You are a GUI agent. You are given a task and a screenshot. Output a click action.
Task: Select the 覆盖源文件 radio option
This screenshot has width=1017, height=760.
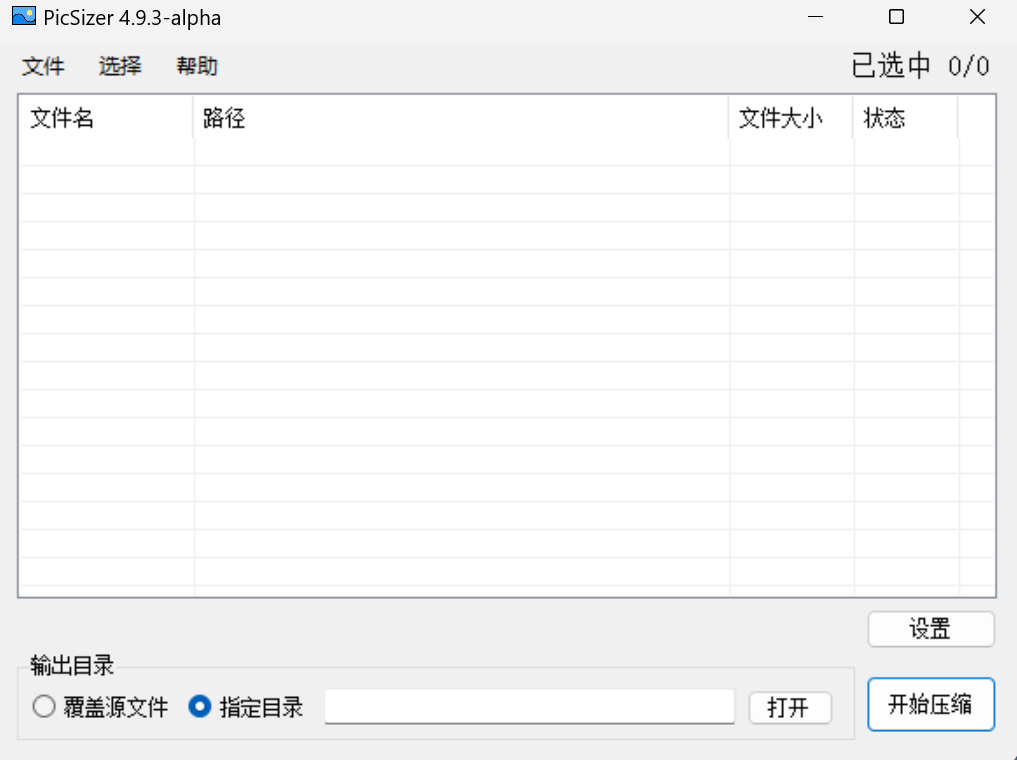[x=101, y=707]
